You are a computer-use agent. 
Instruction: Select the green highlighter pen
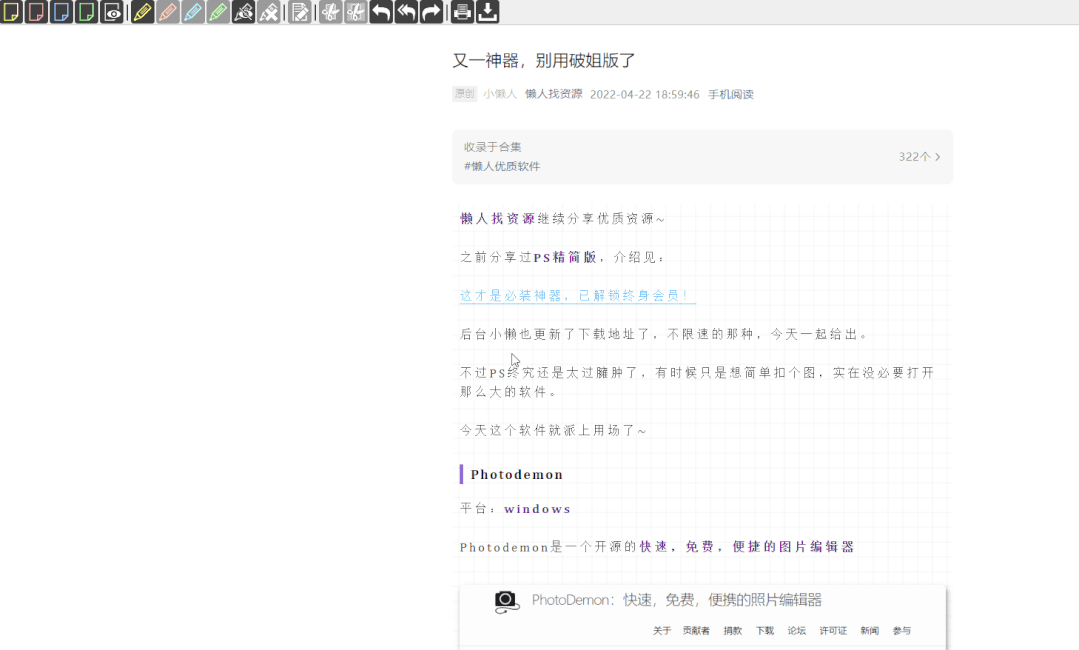point(217,12)
